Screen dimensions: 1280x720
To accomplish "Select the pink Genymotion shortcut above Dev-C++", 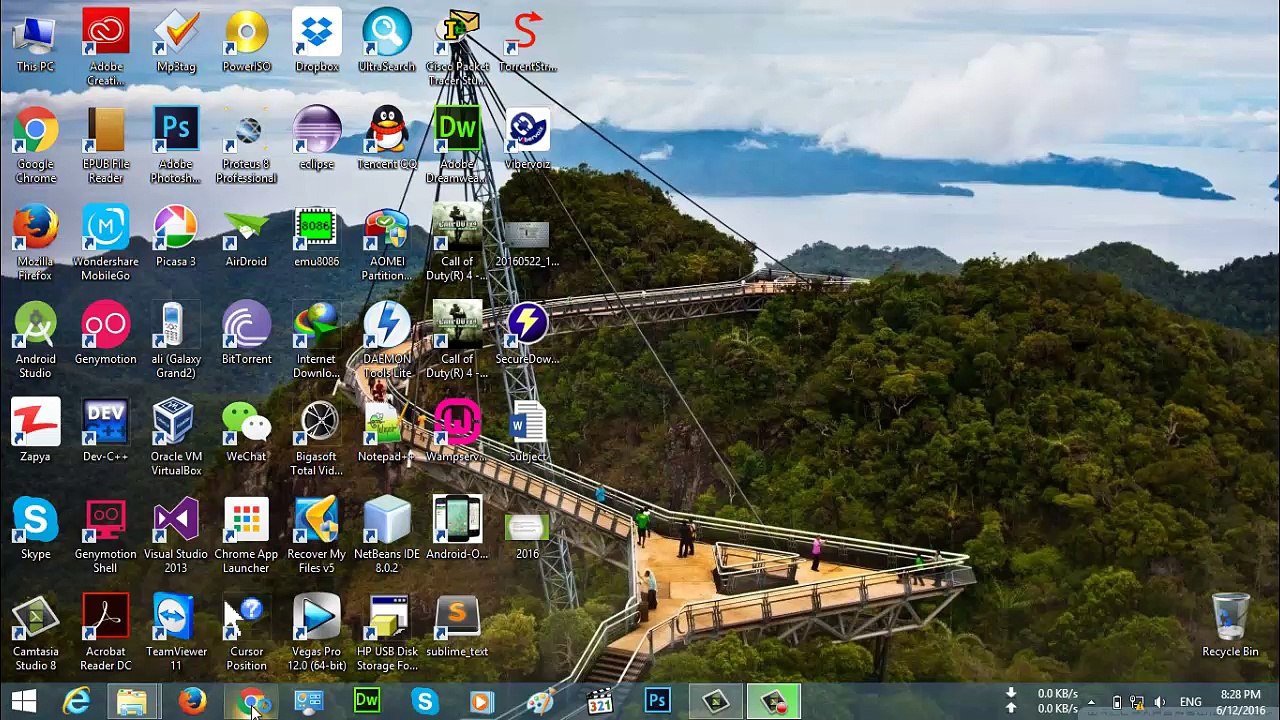I will (105, 333).
